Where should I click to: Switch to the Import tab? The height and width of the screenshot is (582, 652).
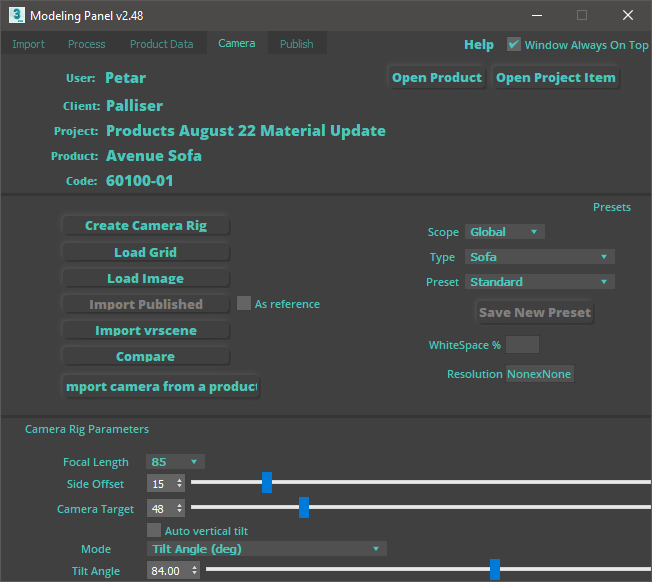pyautogui.click(x=28, y=44)
